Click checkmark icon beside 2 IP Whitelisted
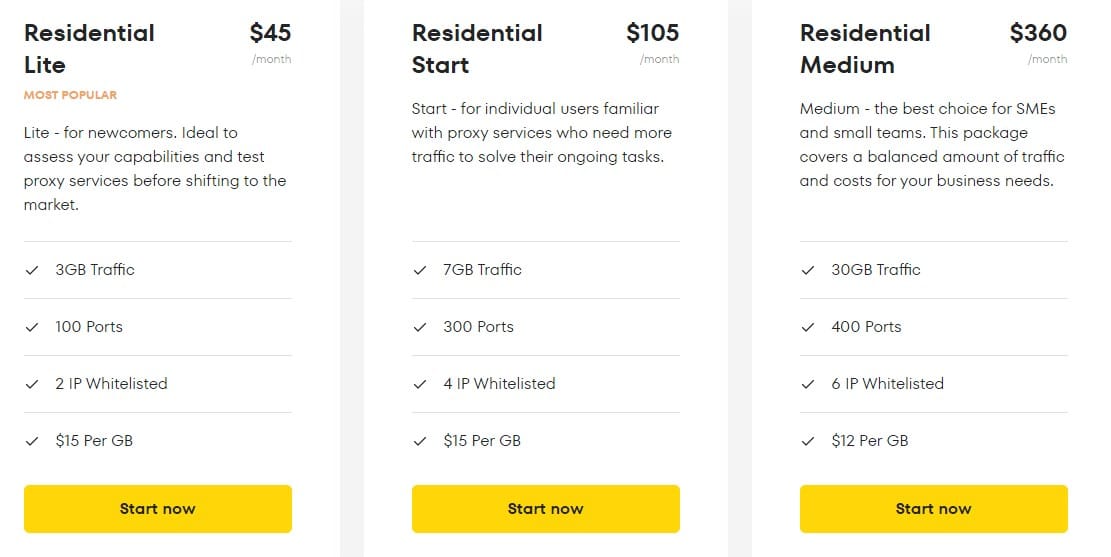This screenshot has width=1111, height=557. [32, 384]
